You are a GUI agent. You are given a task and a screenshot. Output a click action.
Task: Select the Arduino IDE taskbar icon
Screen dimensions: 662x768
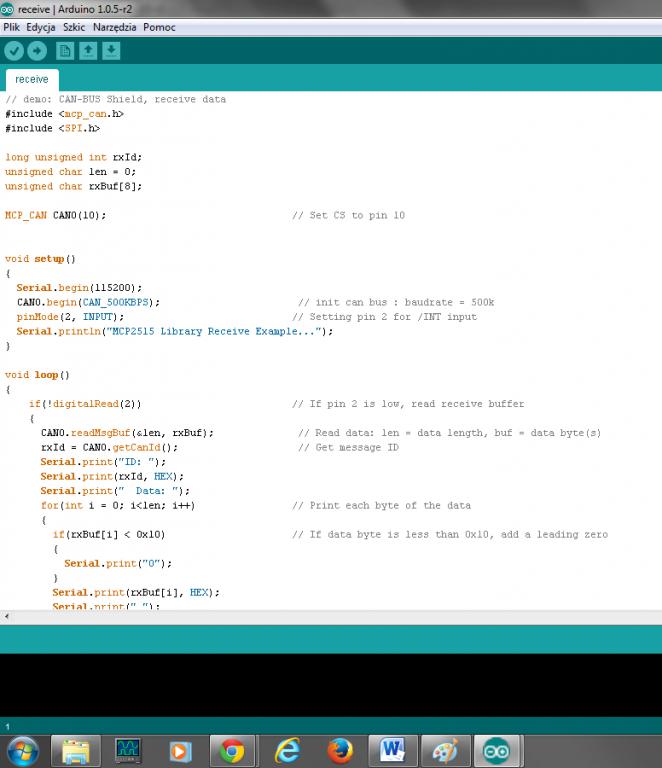pyautogui.click(x=497, y=751)
